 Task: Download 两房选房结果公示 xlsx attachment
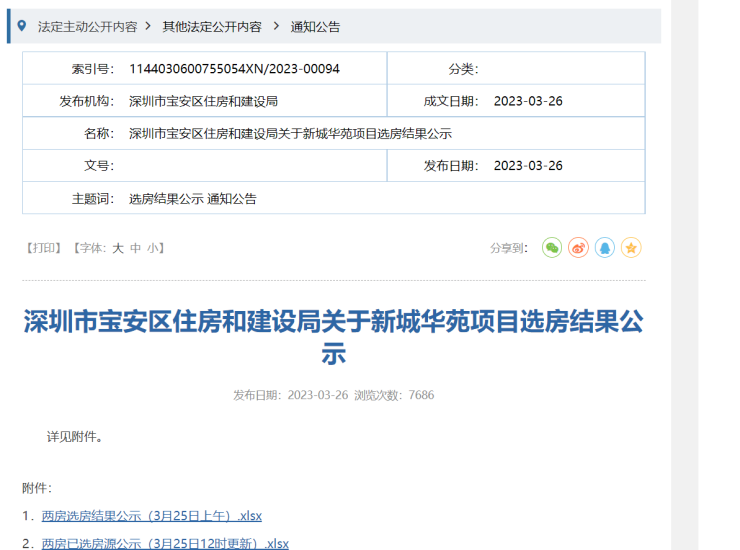coord(151,516)
